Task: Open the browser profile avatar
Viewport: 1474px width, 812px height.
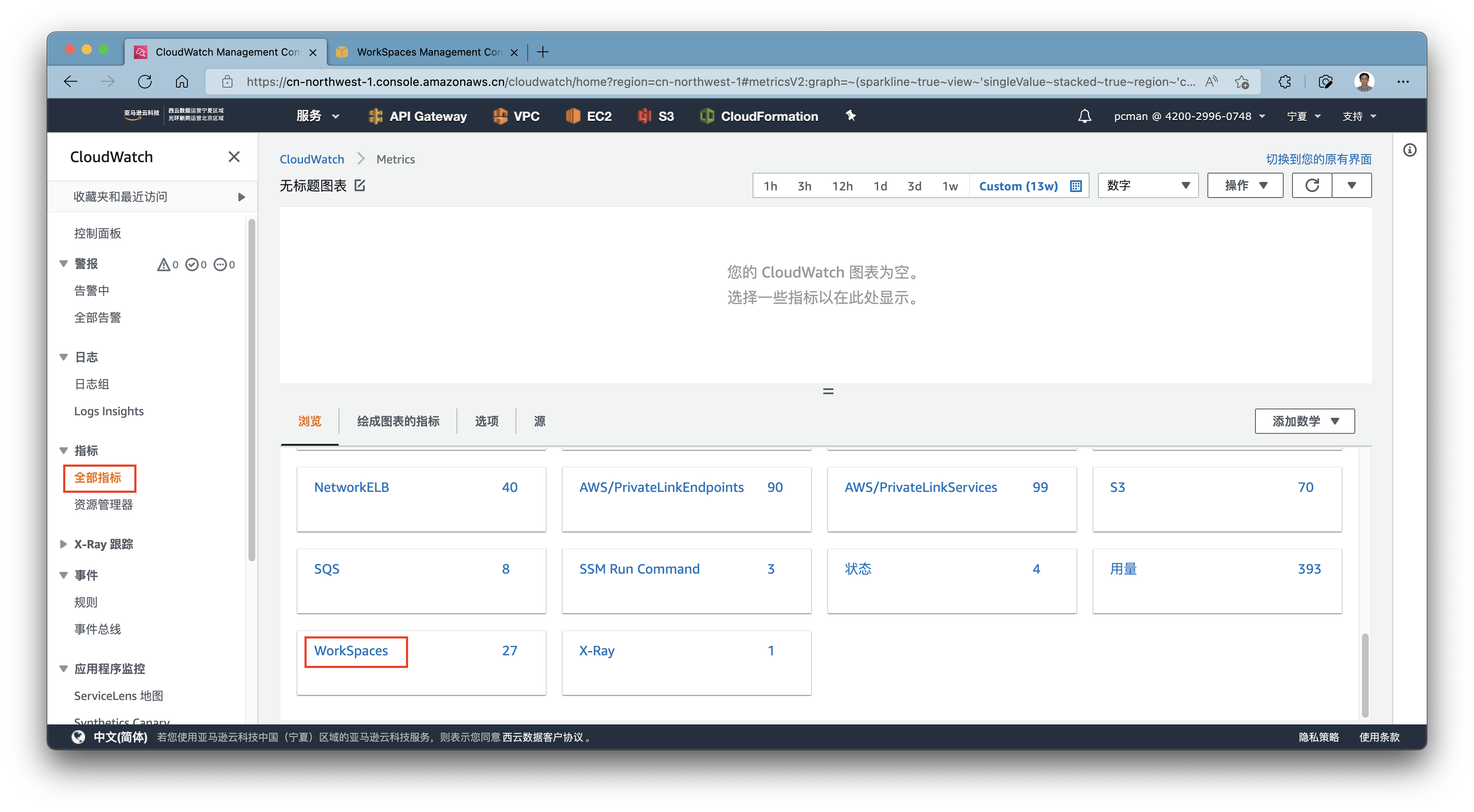Action: point(1364,82)
